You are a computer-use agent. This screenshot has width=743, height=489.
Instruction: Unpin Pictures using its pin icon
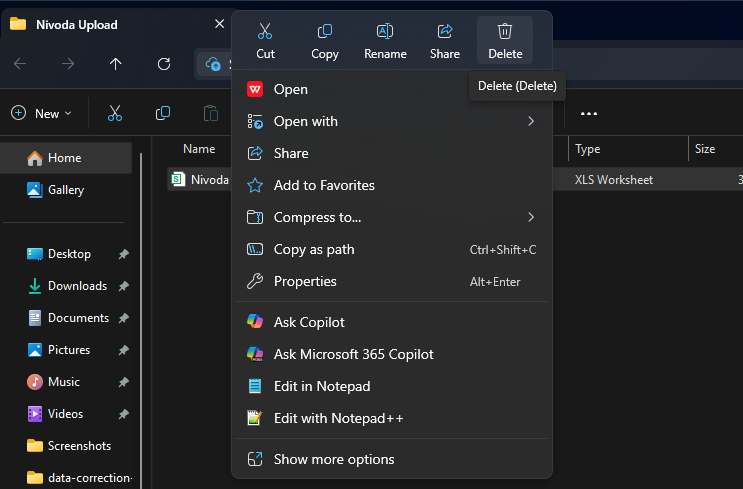124,350
